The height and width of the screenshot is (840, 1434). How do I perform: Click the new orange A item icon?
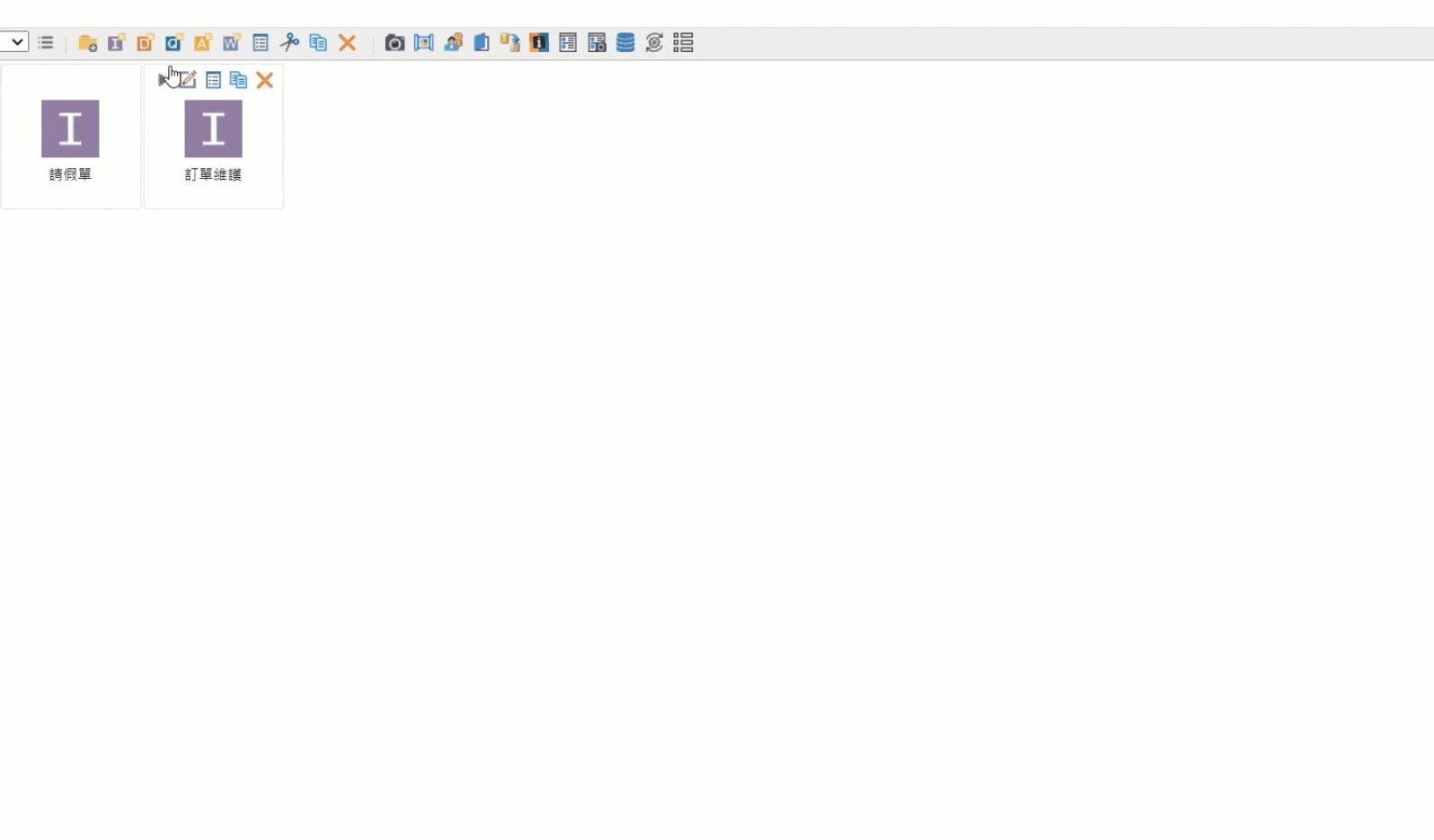(x=202, y=42)
